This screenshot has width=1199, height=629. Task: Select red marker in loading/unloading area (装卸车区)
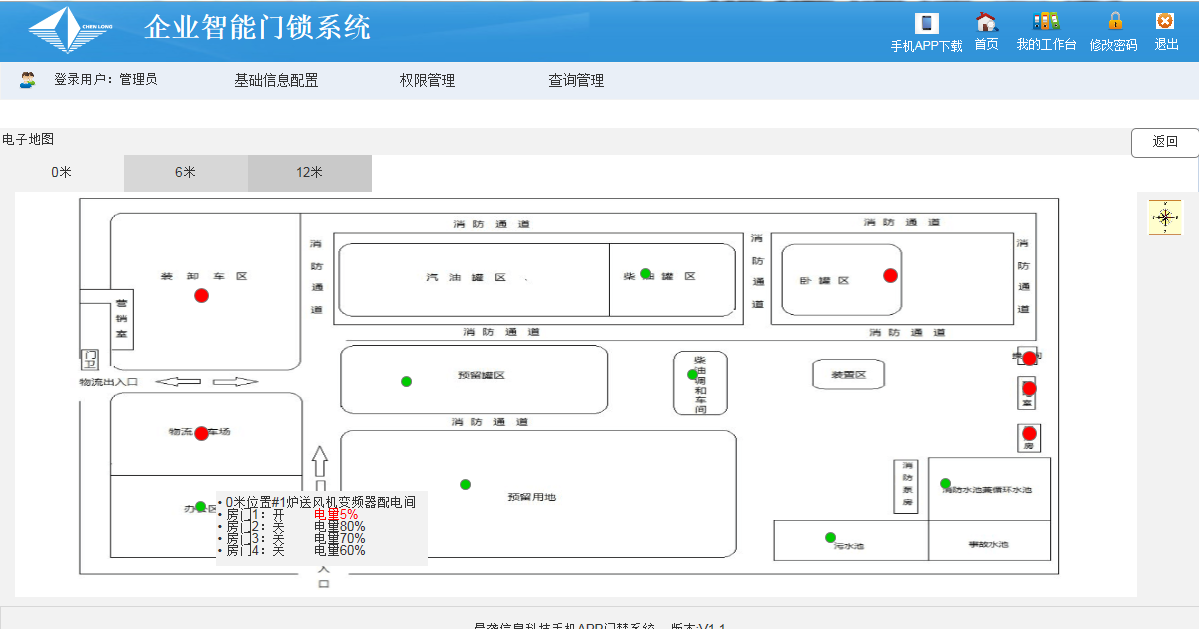201,295
